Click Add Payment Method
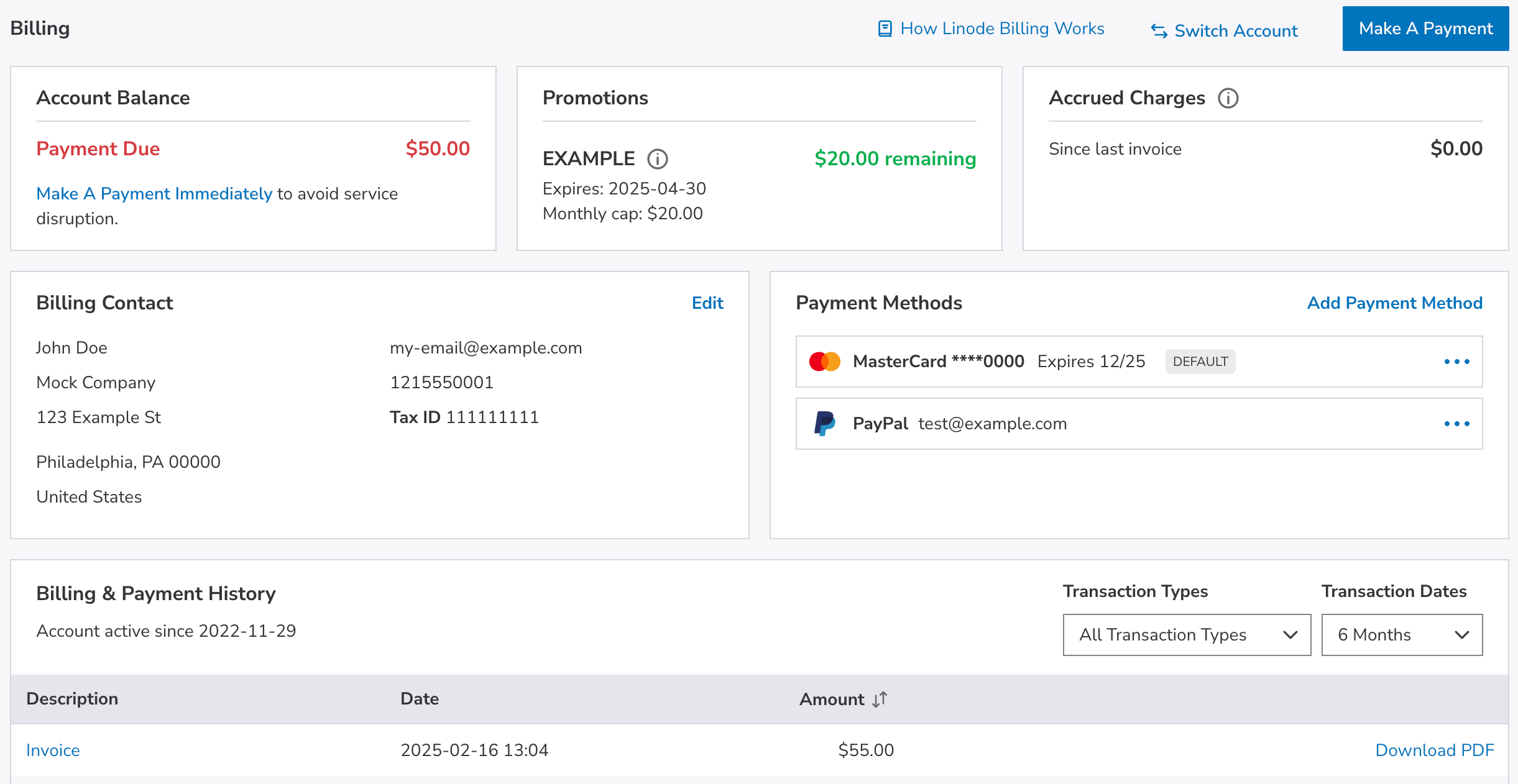 click(1394, 303)
